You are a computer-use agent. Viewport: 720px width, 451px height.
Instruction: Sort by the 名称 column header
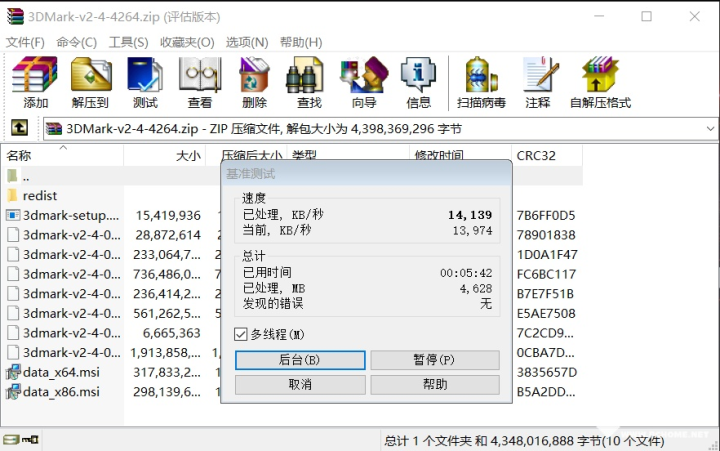(62, 156)
